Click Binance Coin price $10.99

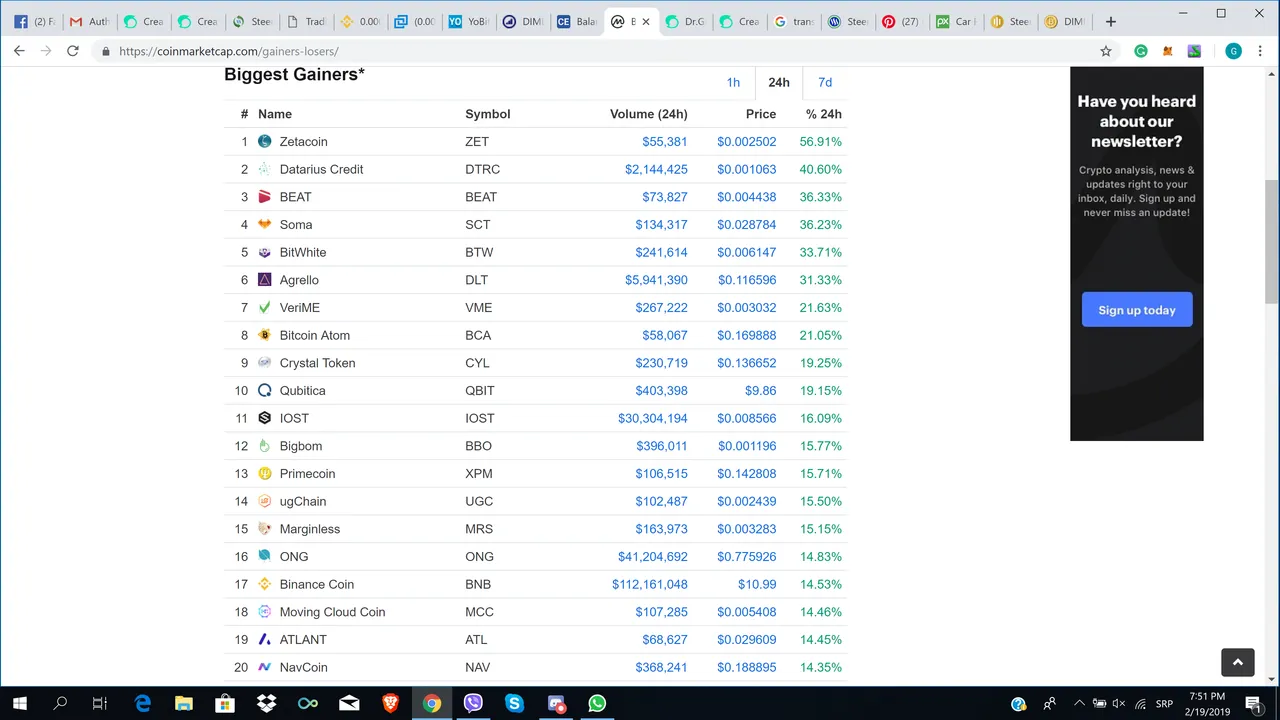pos(757,584)
